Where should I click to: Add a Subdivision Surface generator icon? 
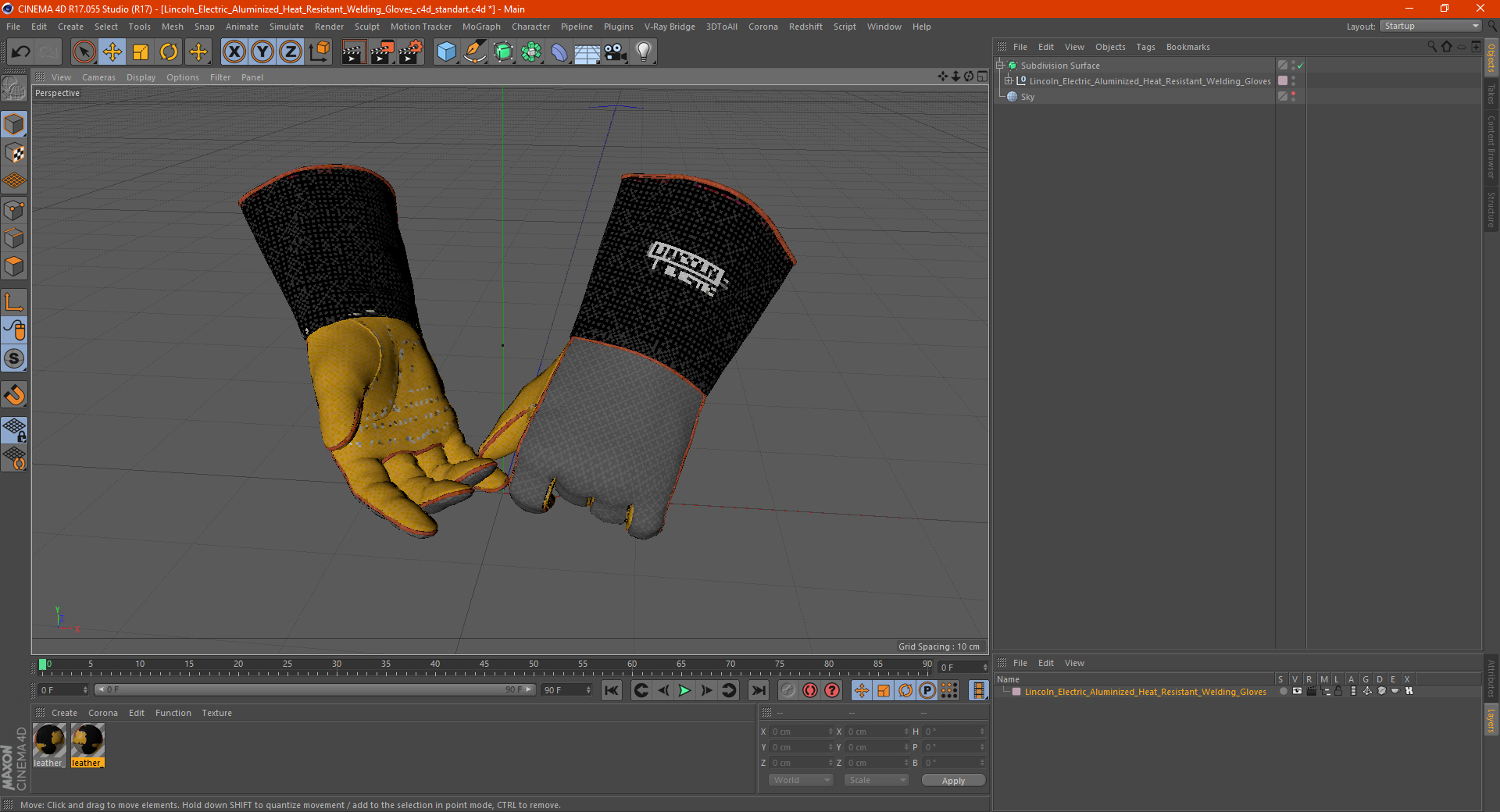coord(504,52)
